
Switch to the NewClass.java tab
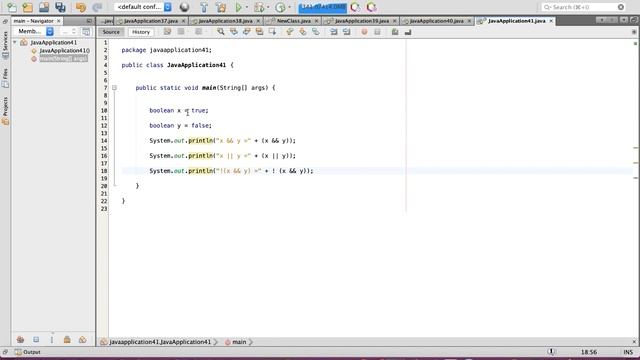294,21
